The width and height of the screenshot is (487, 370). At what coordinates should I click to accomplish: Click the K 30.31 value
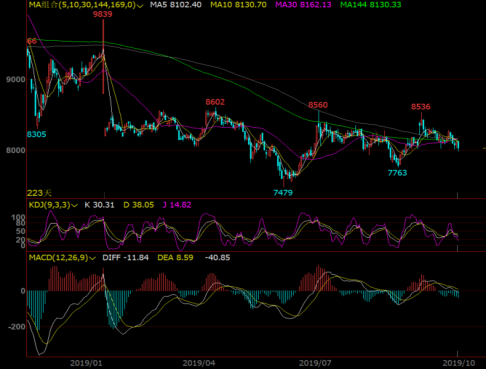99,205
